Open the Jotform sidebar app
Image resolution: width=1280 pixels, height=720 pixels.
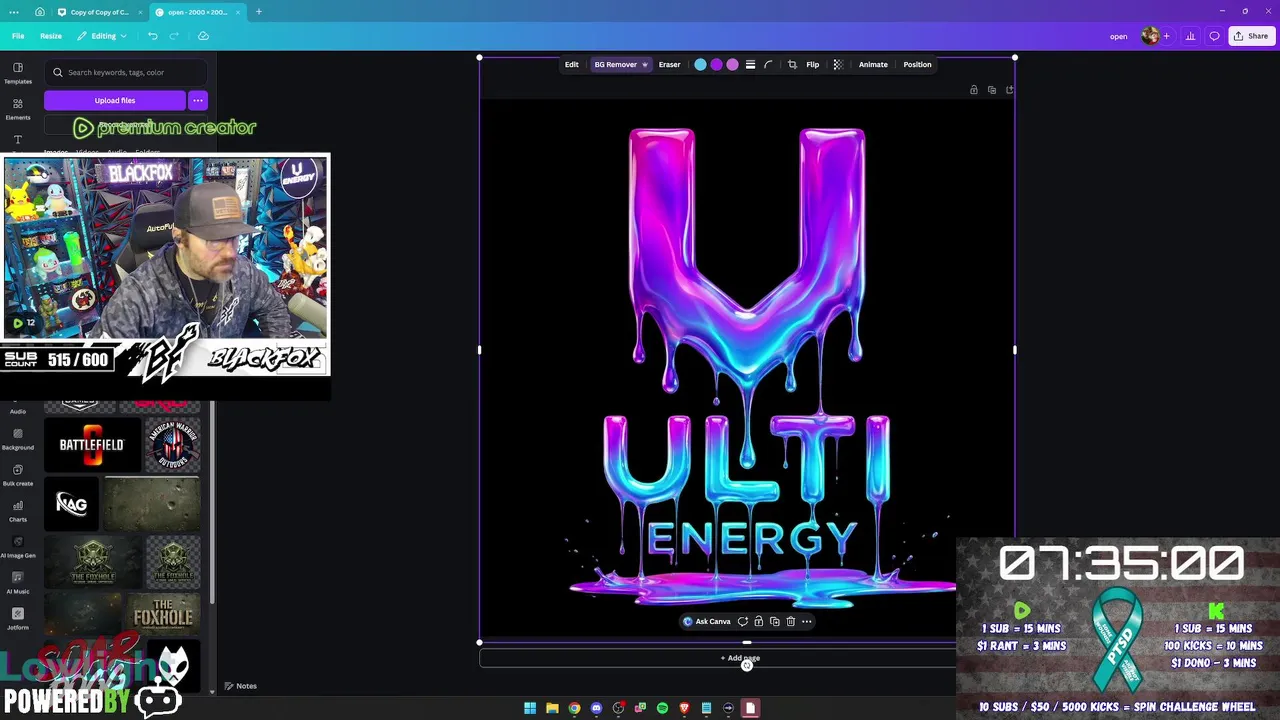17,619
